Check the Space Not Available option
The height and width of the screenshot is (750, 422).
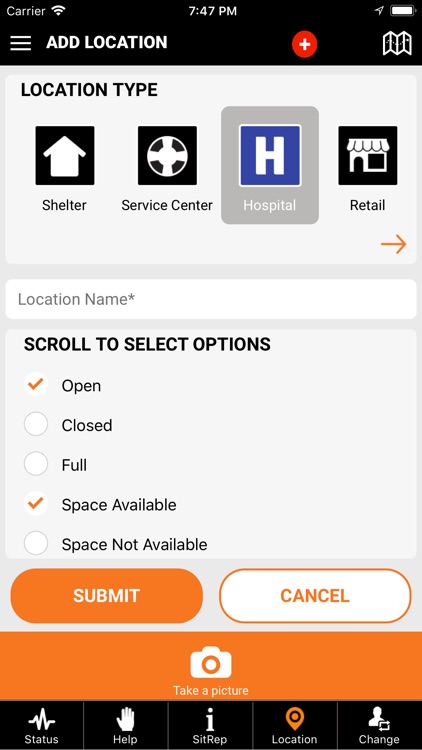[x=36, y=543]
